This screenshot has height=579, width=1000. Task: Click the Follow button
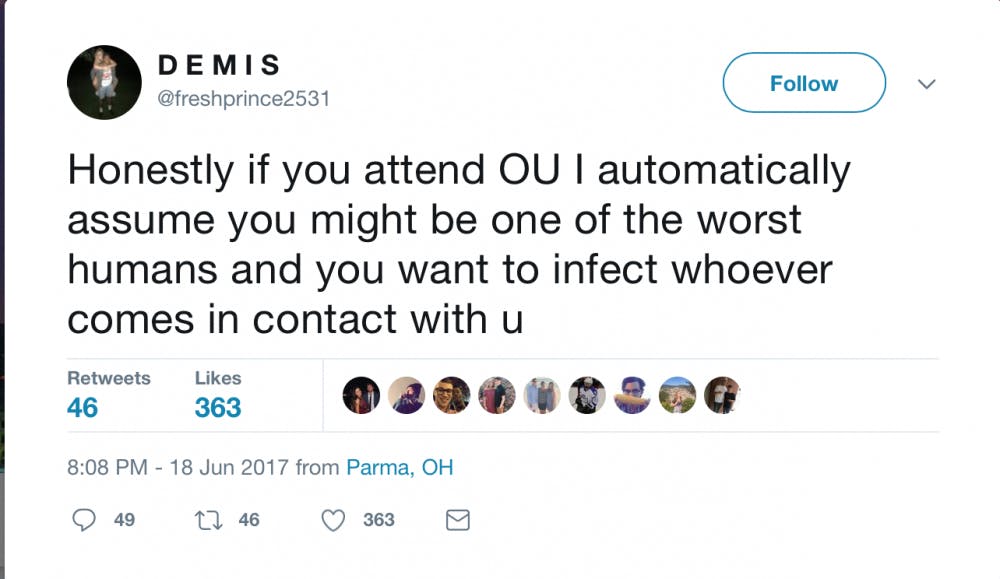[x=803, y=83]
